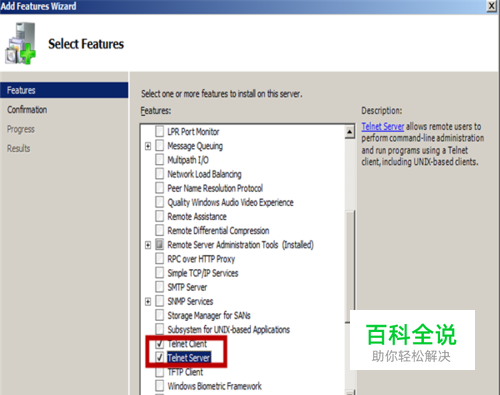This screenshot has height=395, width=500.
Task: Check Remote Differential Compression checkbox
Action: click(x=160, y=230)
